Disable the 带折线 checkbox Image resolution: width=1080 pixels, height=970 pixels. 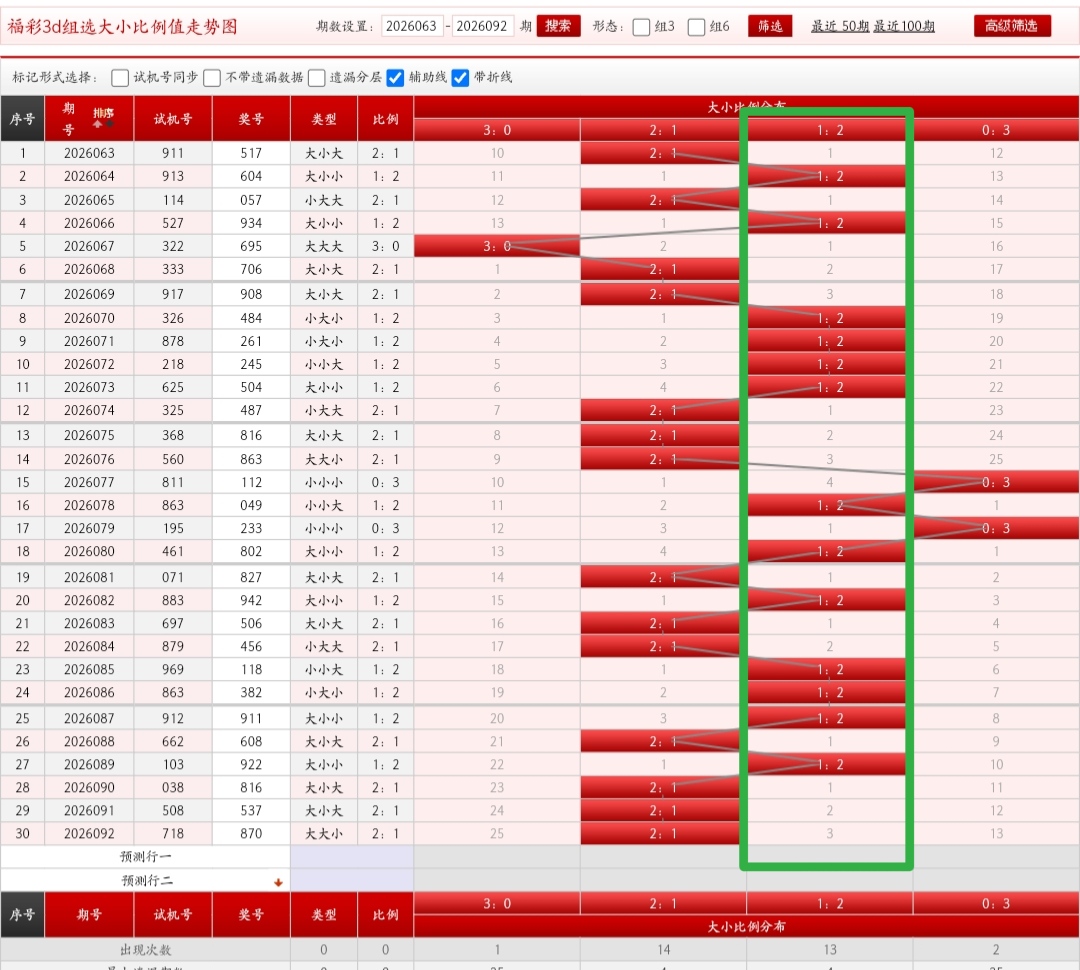[x=461, y=77]
